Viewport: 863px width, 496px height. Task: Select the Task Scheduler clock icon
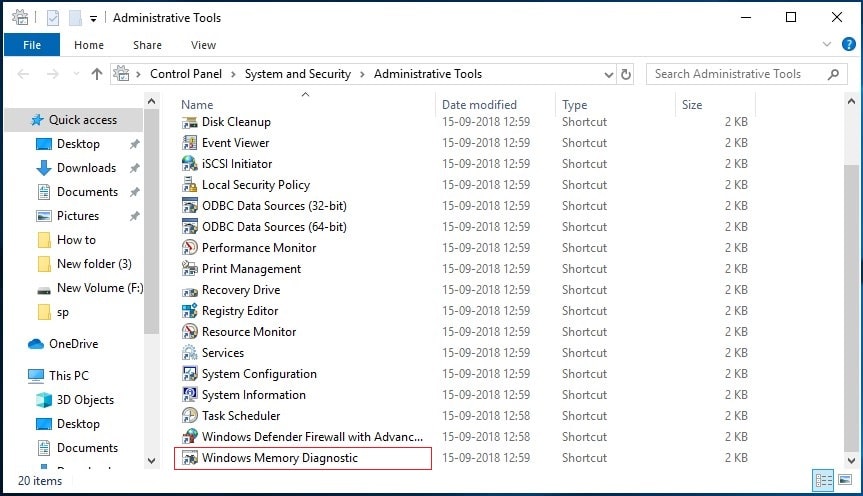pos(189,416)
